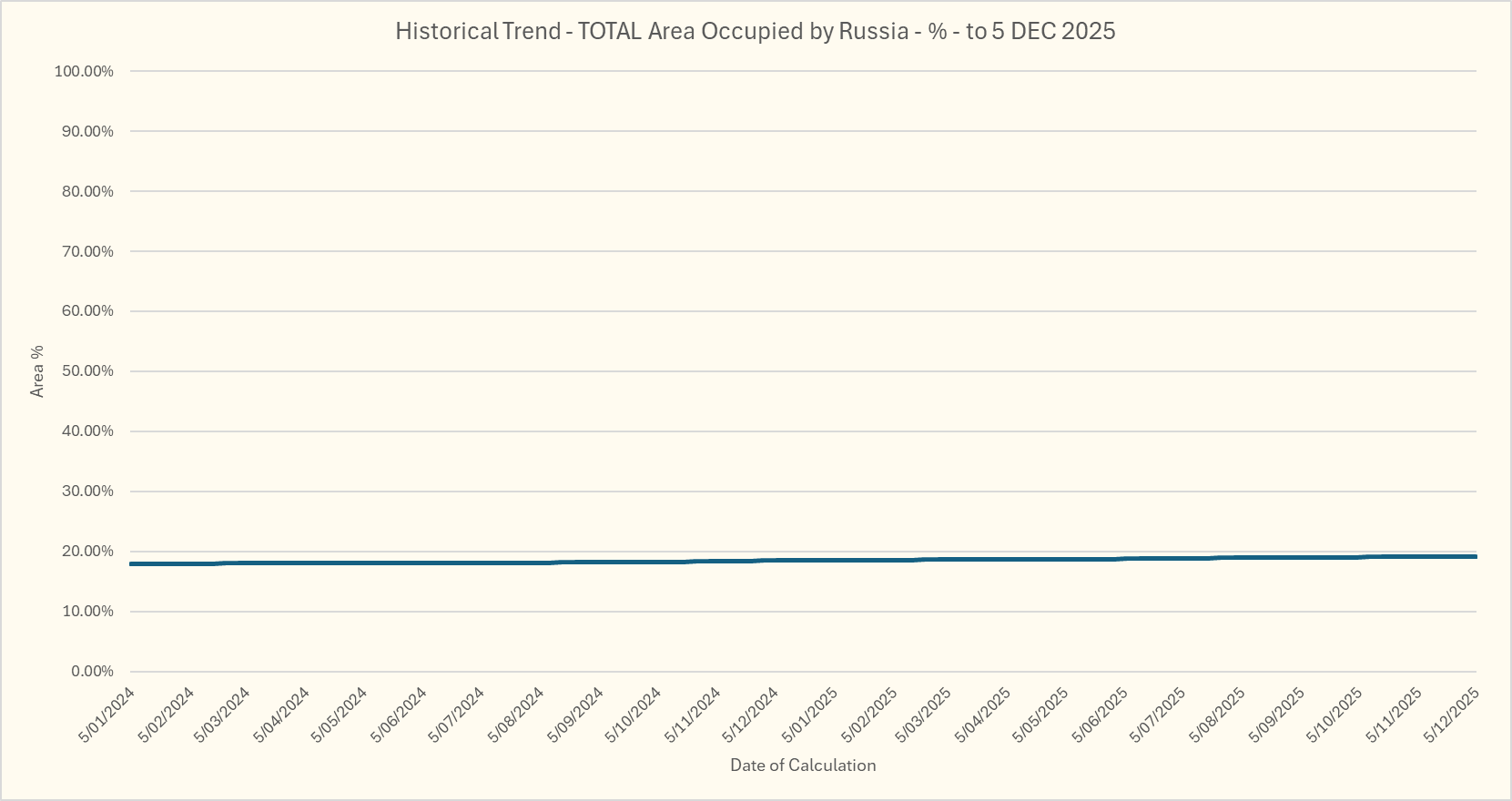The image size is (1512, 801).
Task: Click the chart title text
Action: tap(755, 32)
